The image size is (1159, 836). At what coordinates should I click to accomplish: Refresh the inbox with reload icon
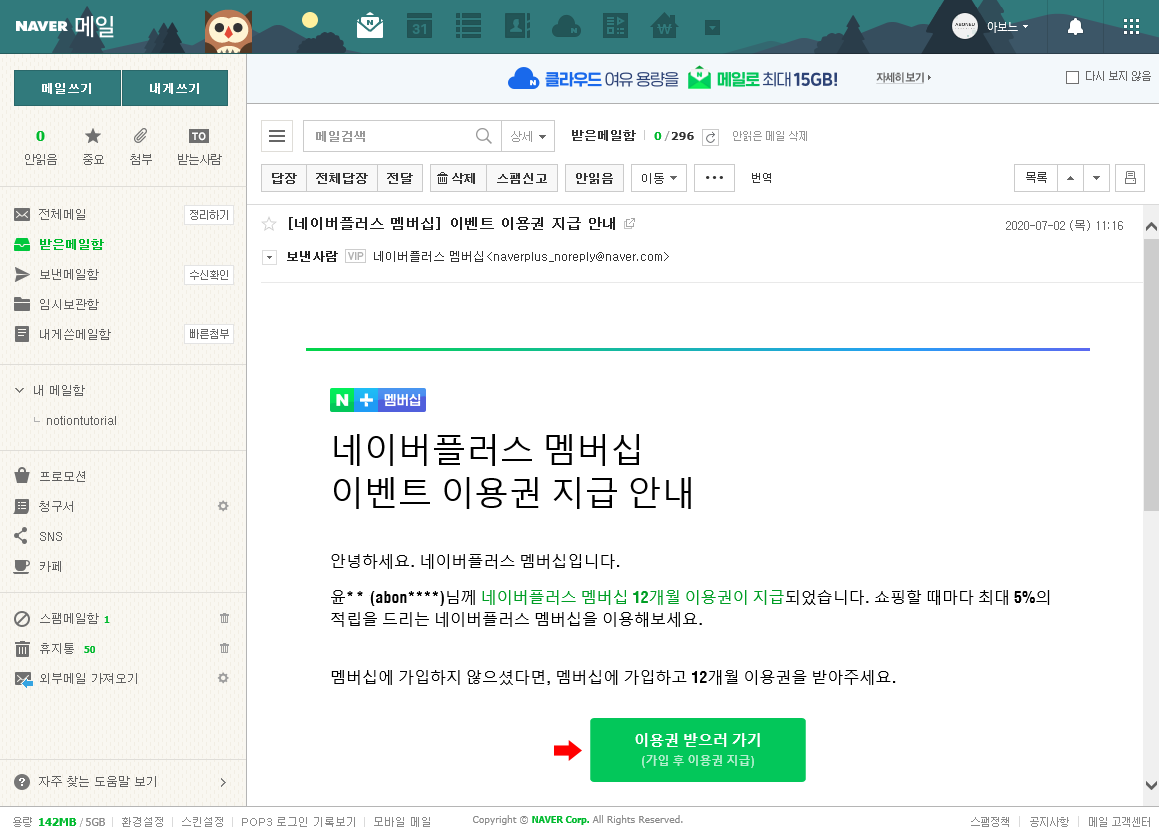pyautogui.click(x=710, y=137)
